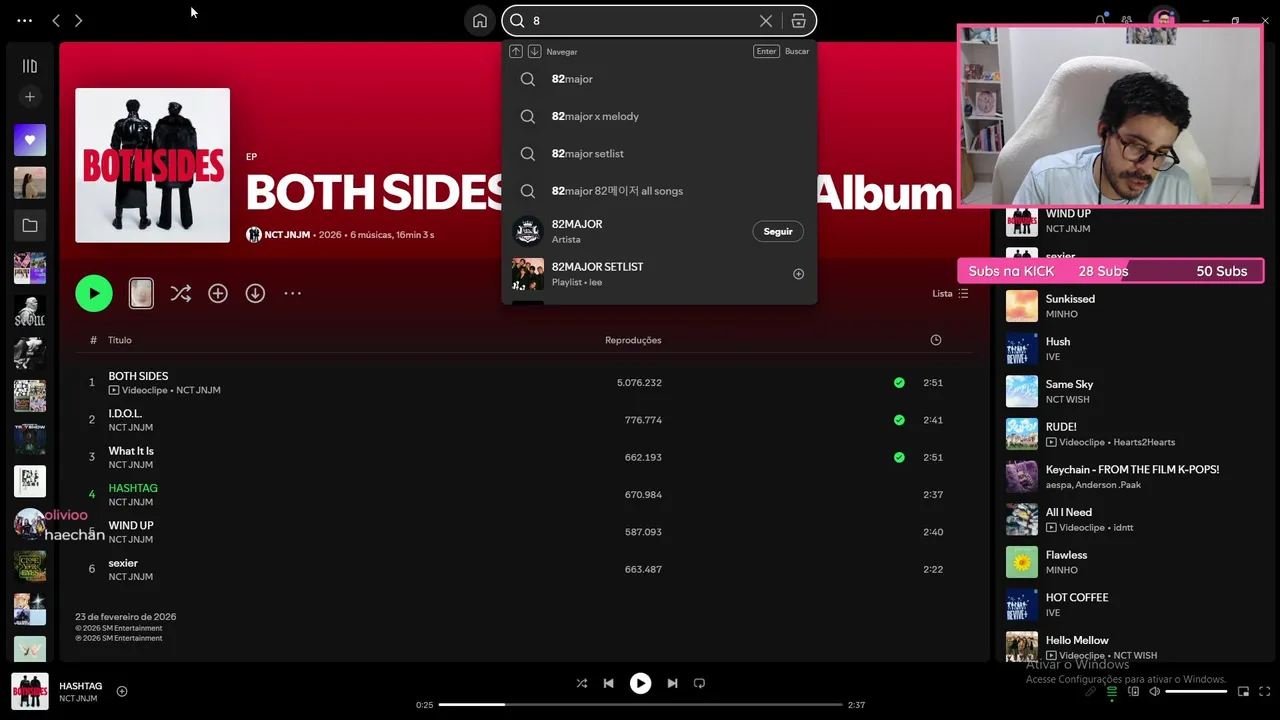Toggle saved checkmark for What It Is
Viewport: 1280px width, 720px height.
[899, 457]
